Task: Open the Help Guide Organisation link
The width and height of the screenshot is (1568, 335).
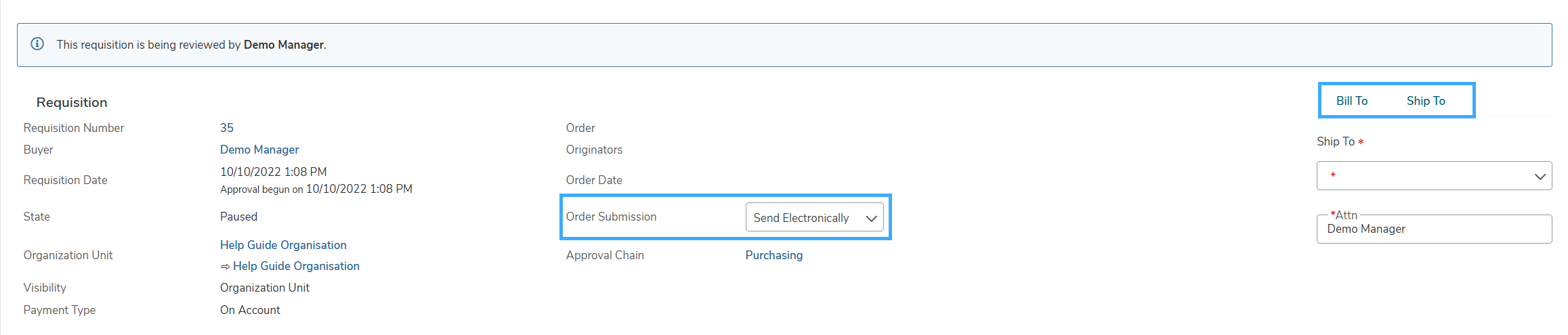Action: [x=283, y=245]
